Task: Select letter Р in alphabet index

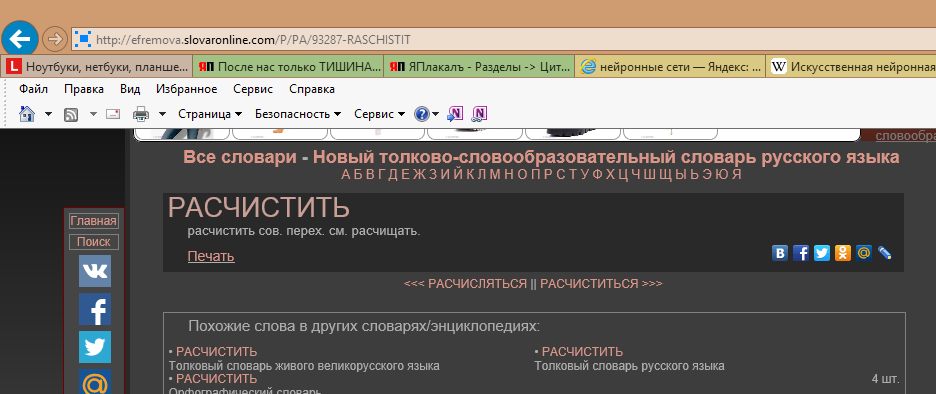Action: click(548, 174)
